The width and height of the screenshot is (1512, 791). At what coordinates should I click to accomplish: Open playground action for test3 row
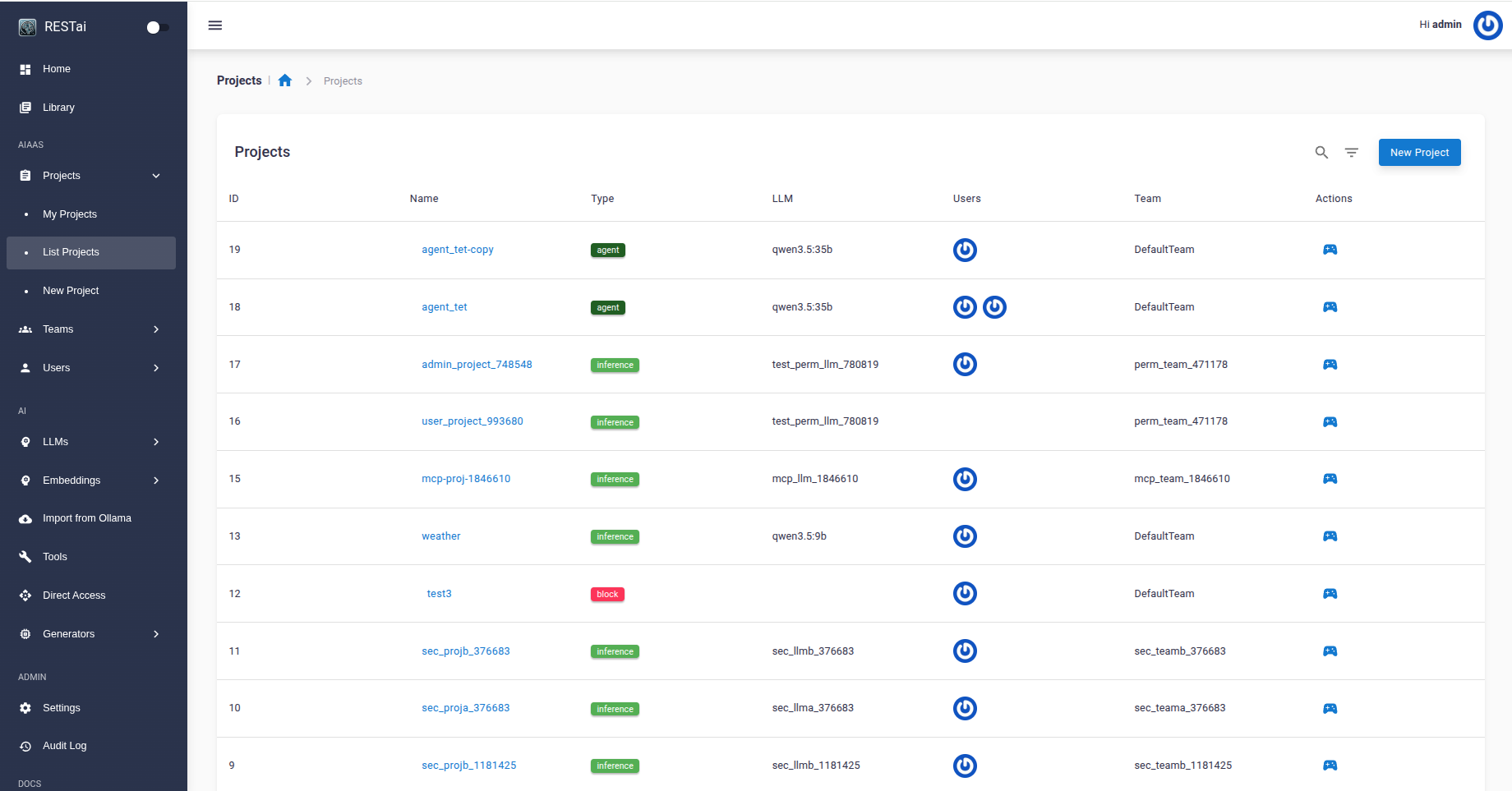point(1330,594)
